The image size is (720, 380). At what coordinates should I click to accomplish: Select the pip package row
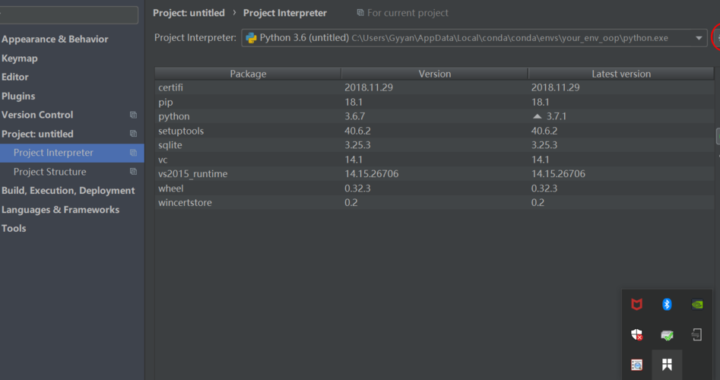(434, 102)
